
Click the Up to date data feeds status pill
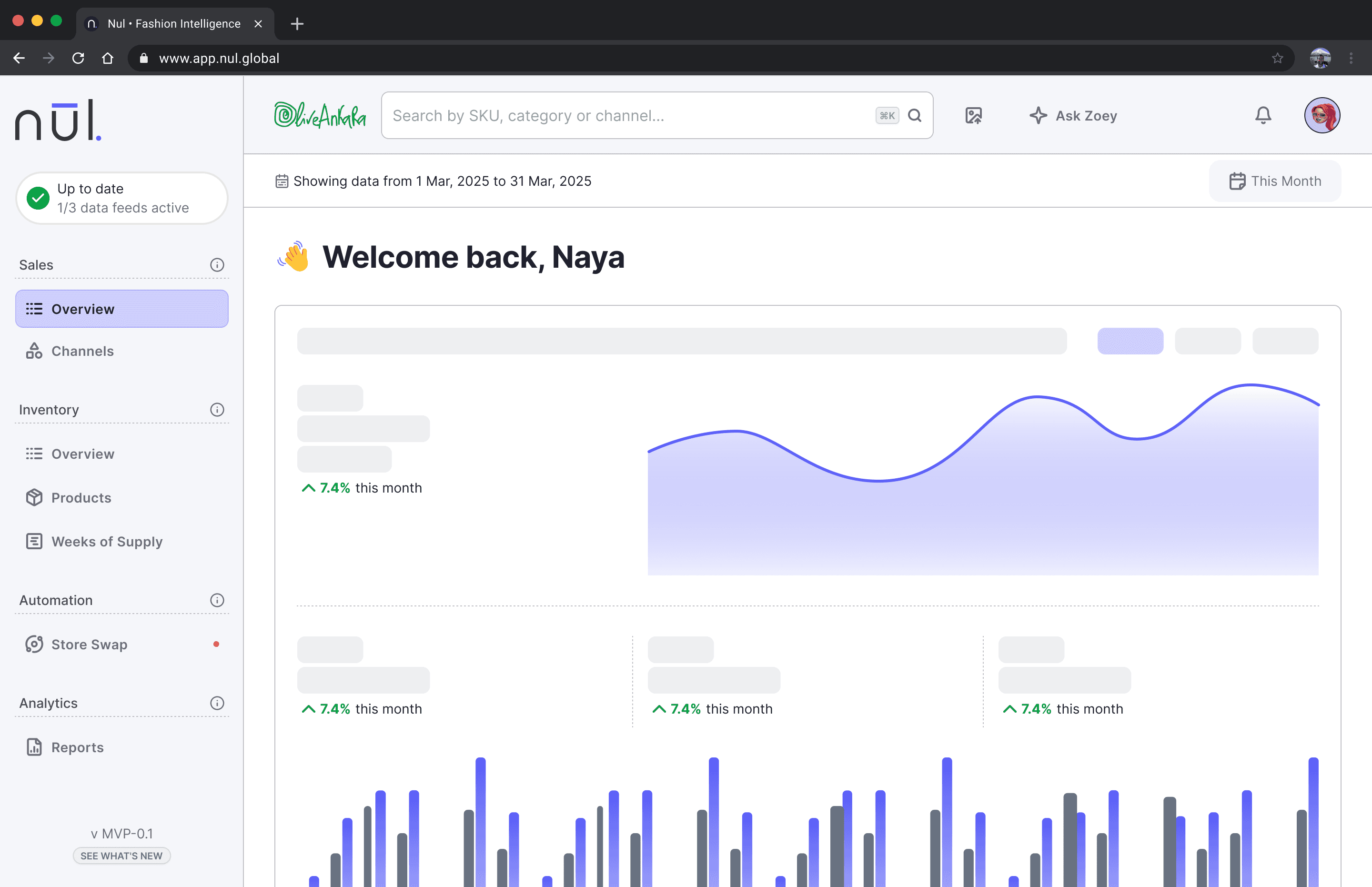121,198
